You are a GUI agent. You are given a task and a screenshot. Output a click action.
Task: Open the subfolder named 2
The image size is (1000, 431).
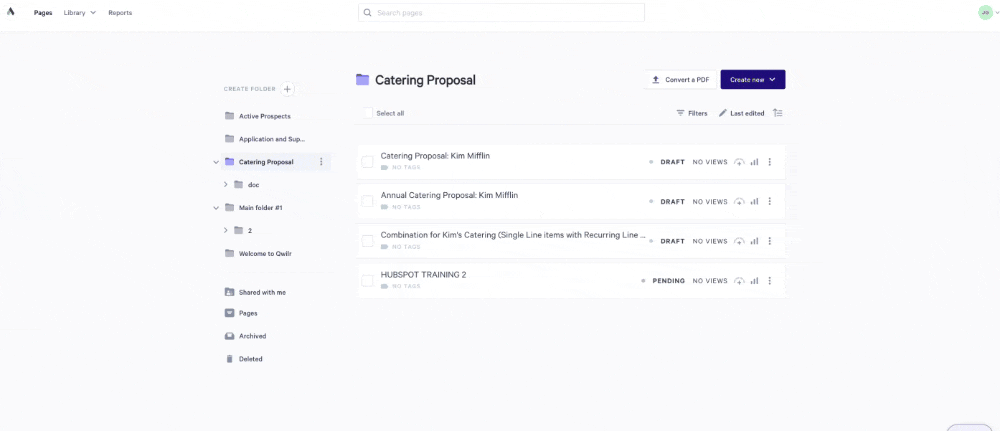click(x=244, y=230)
